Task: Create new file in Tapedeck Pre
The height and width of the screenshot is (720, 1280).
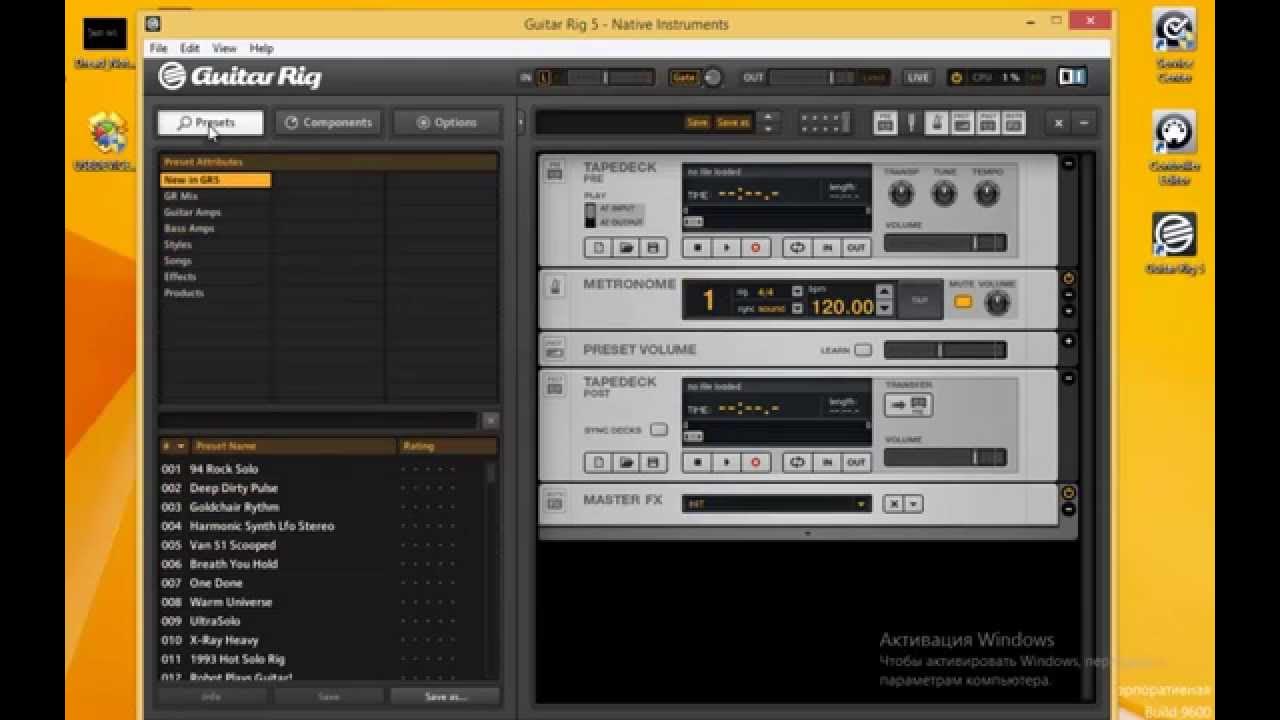Action: pyautogui.click(x=598, y=247)
